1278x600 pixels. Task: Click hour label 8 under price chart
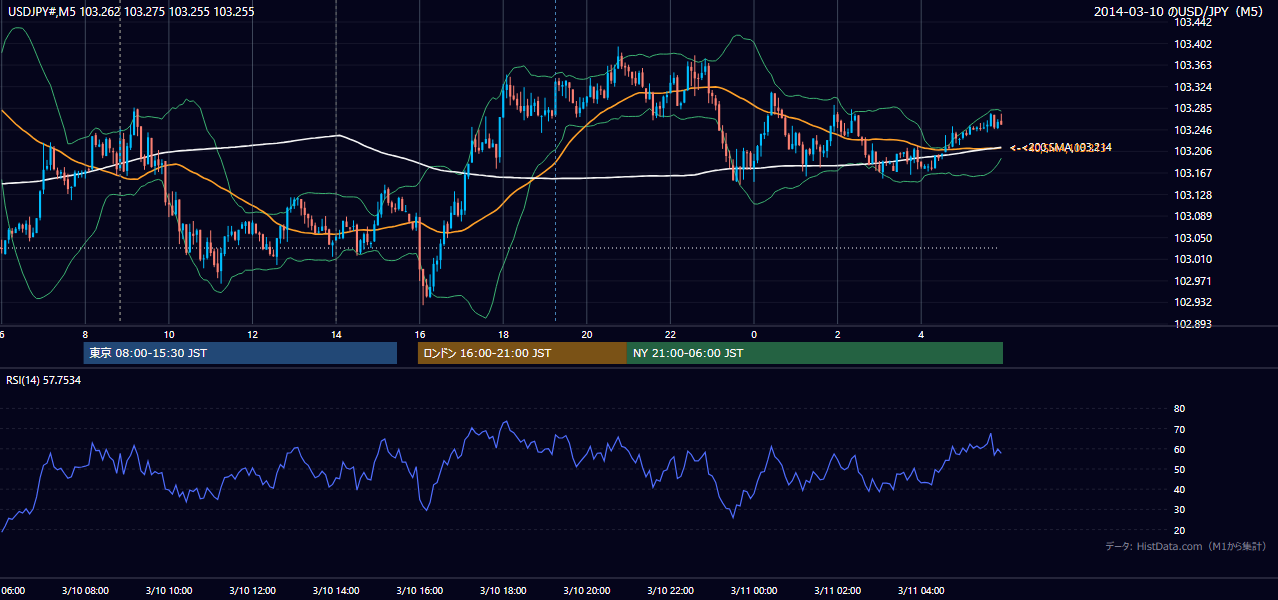85,334
